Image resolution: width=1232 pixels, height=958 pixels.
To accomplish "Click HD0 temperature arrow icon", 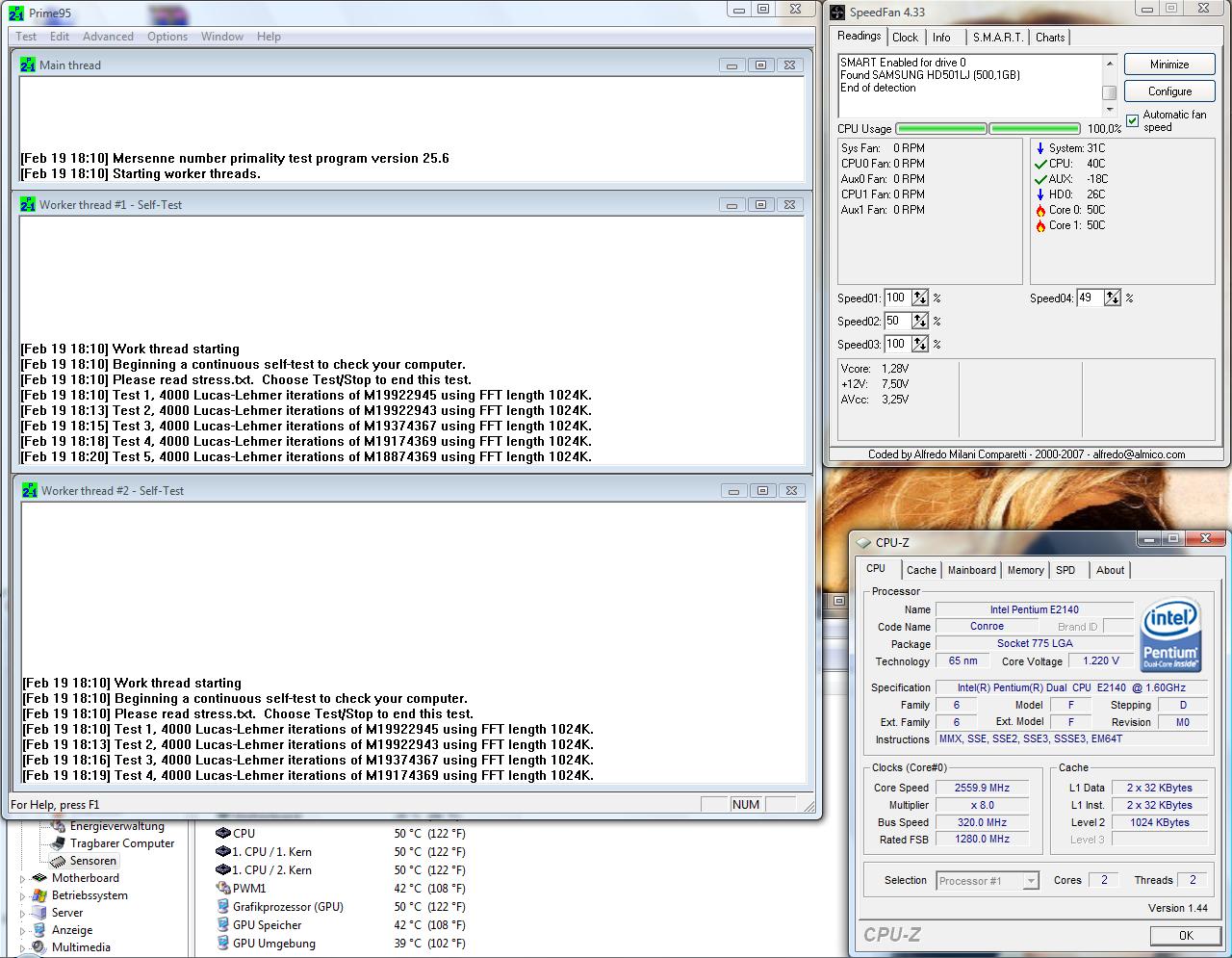I will [x=1040, y=194].
